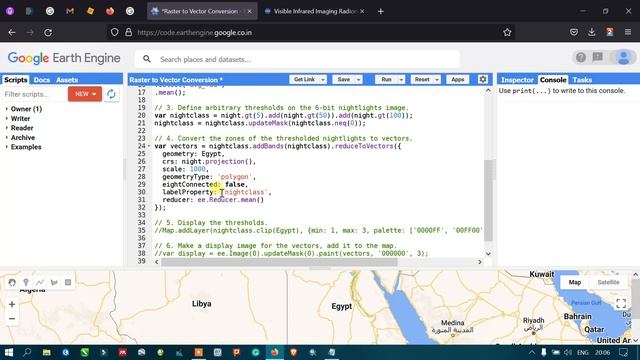640x360 pixels.
Task: Expand the Examples folder
Action: point(7,147)
